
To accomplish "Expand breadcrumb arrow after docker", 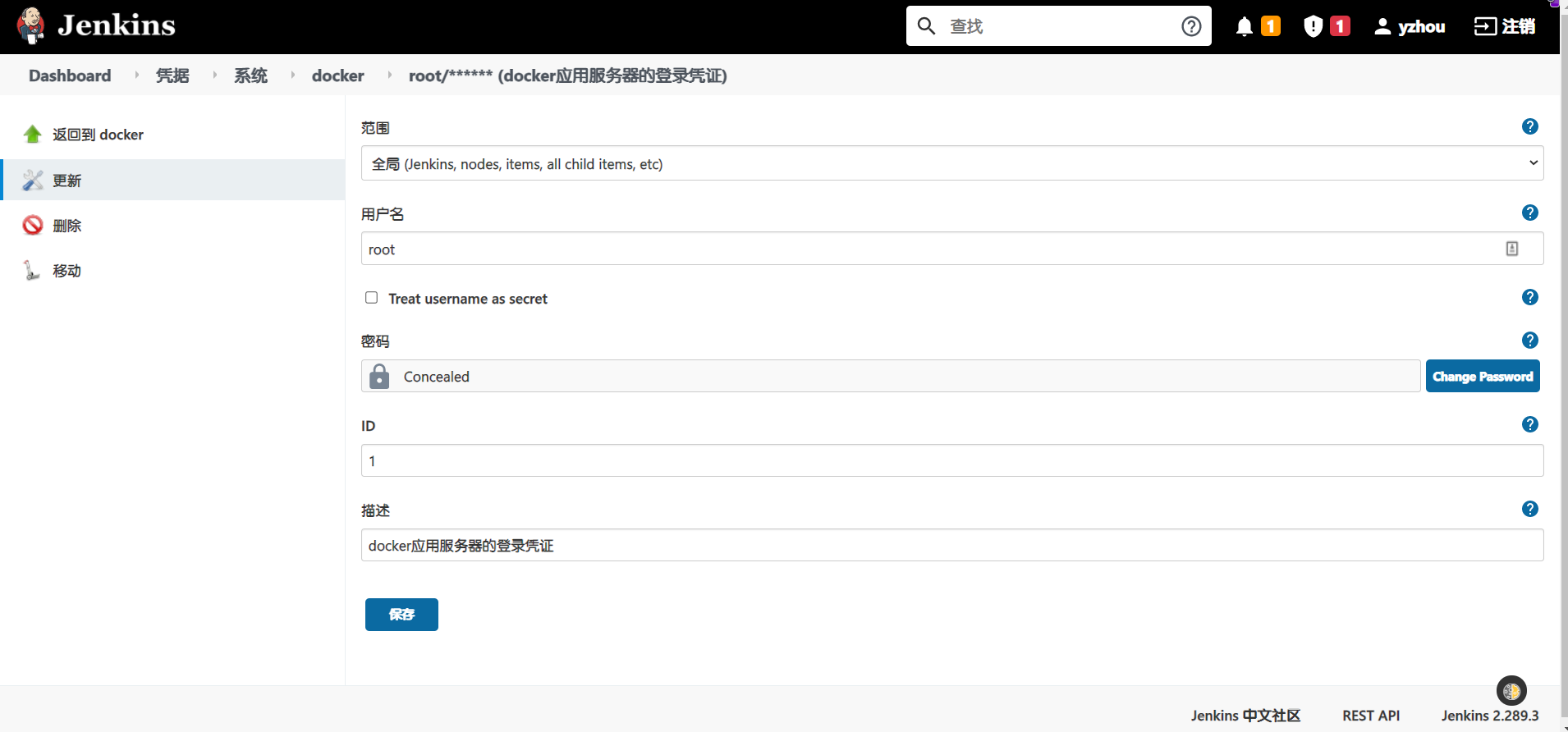I will pyautogui.click(x=390, y=75).
